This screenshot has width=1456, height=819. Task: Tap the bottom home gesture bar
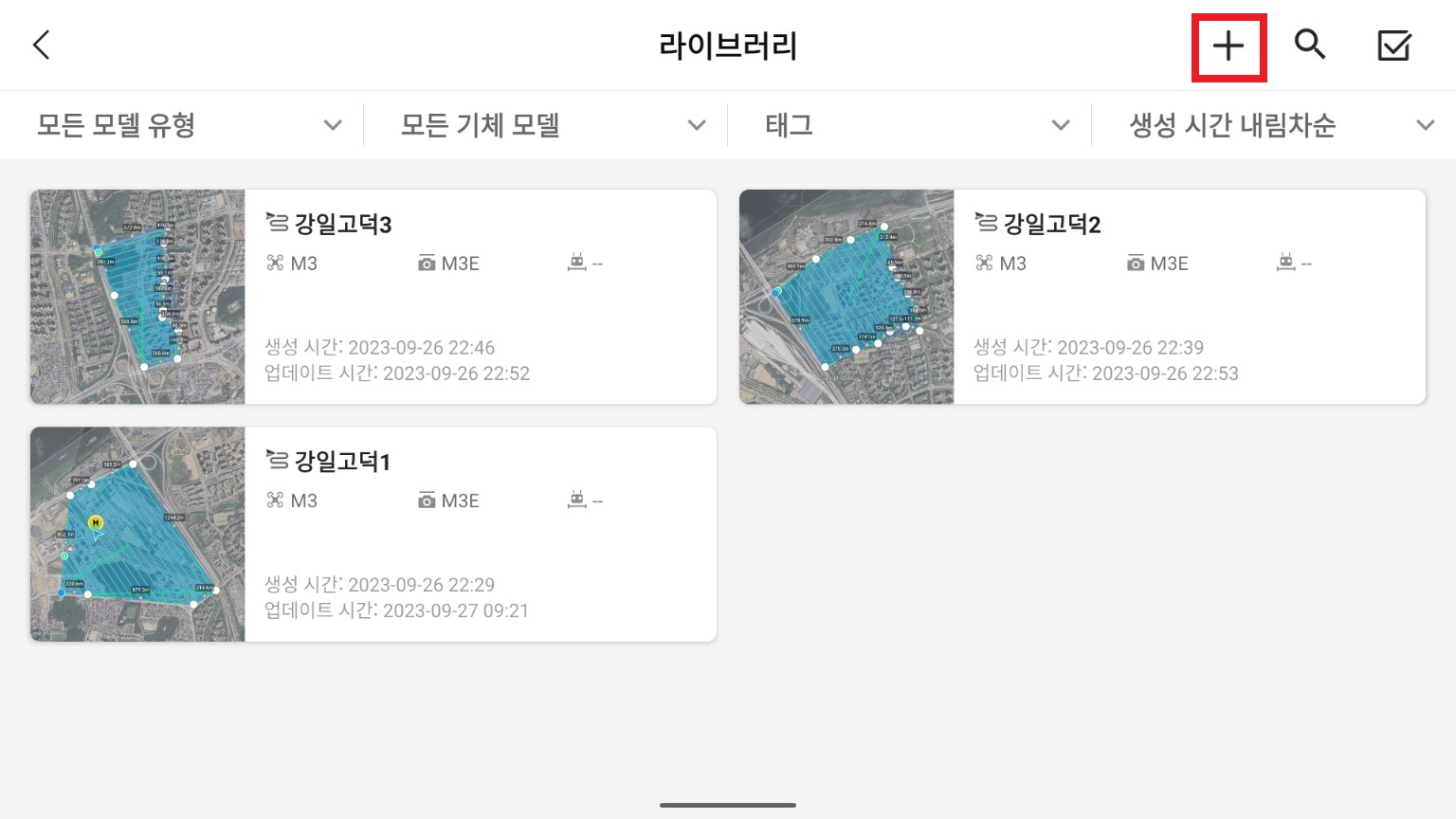[728, 805]
